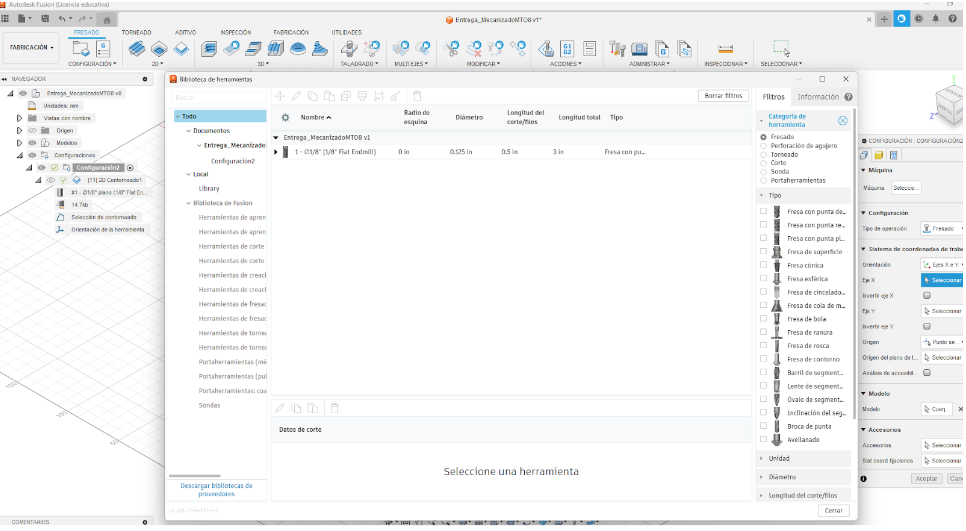Click the 1/8" Flat Endmill tool icon
The height and width of the screenshot is (531, 966).
tap(286, 152)
